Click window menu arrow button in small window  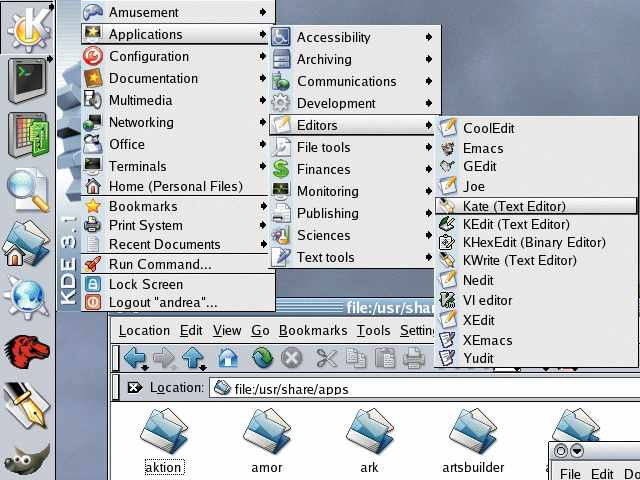click(577, 451)
